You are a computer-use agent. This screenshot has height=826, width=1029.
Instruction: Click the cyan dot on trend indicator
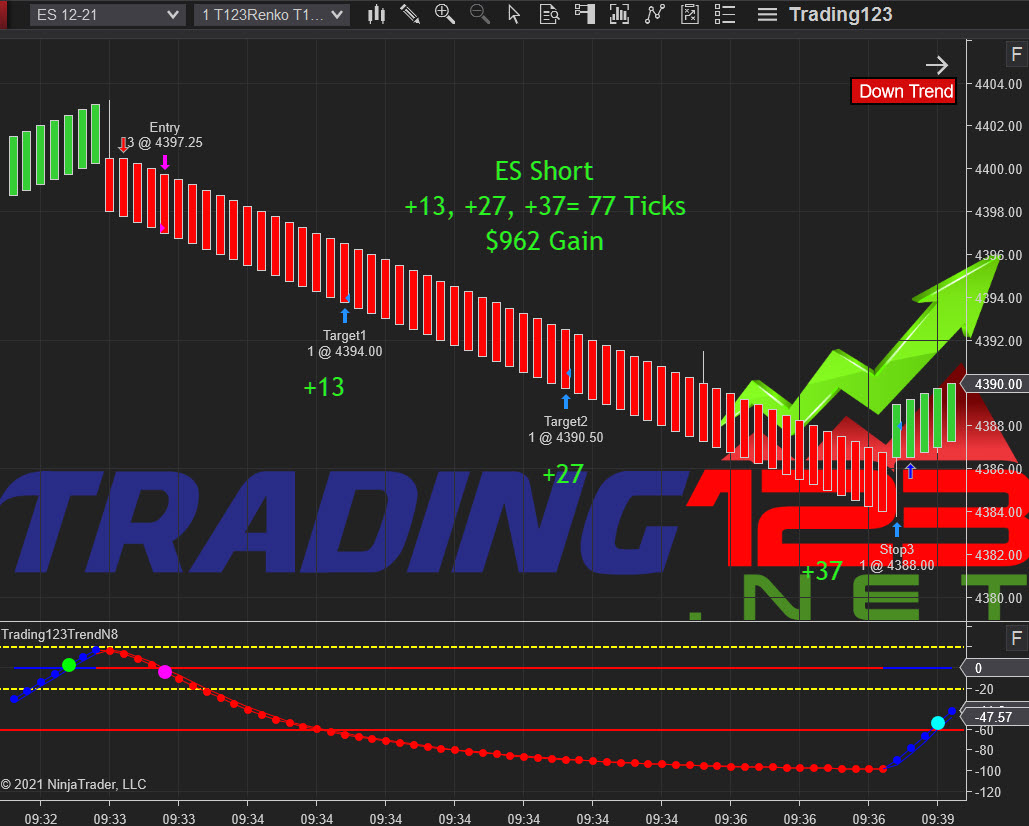[938, 723]
